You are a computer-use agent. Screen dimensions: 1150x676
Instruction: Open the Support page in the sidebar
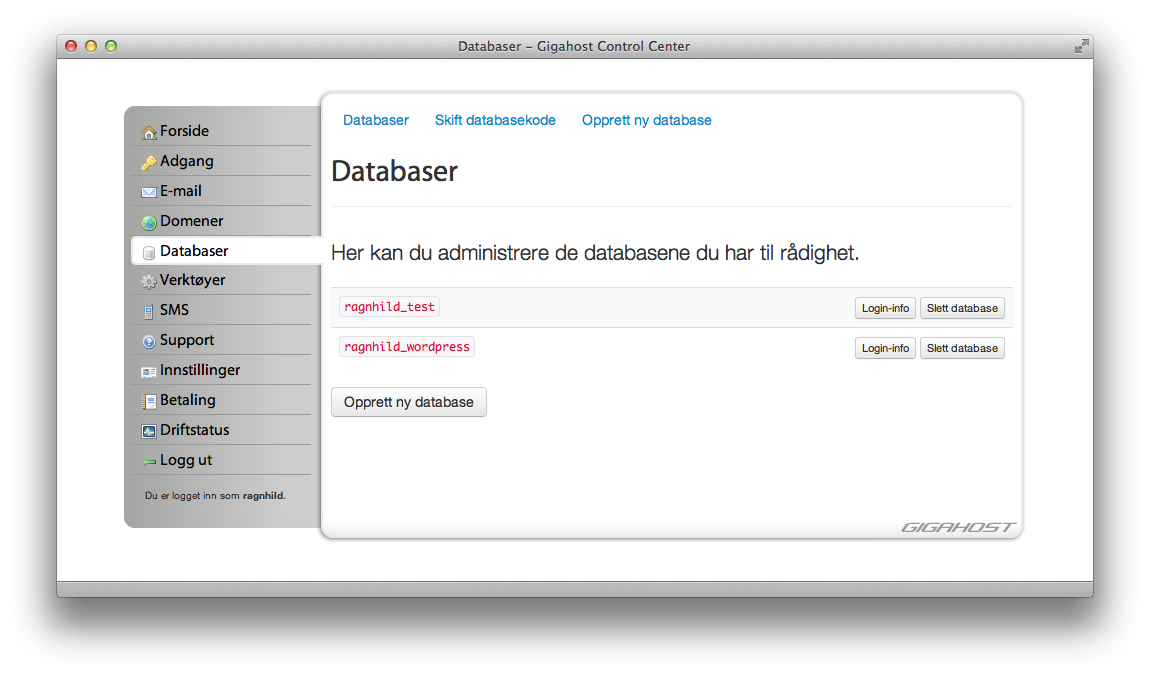[221, 341]
